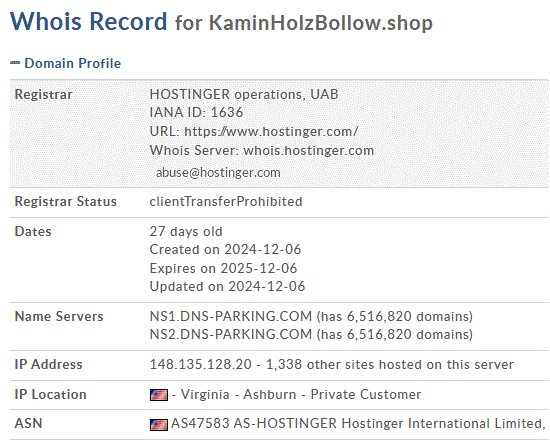Click the NS2.DNS-PARKING.COM name server
Viewport: 550px width, 445px height.
(x=231, y=334)
